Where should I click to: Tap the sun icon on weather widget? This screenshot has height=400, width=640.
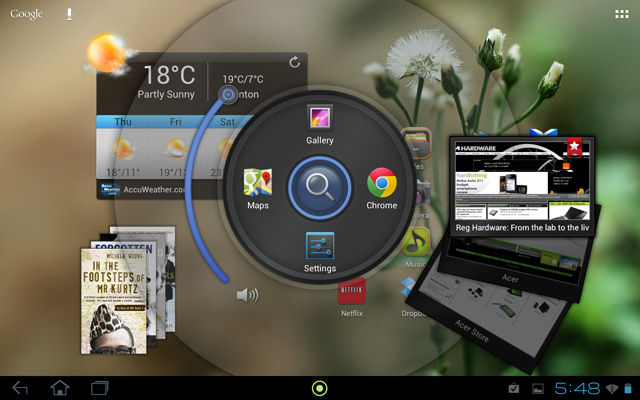point(107,54)
